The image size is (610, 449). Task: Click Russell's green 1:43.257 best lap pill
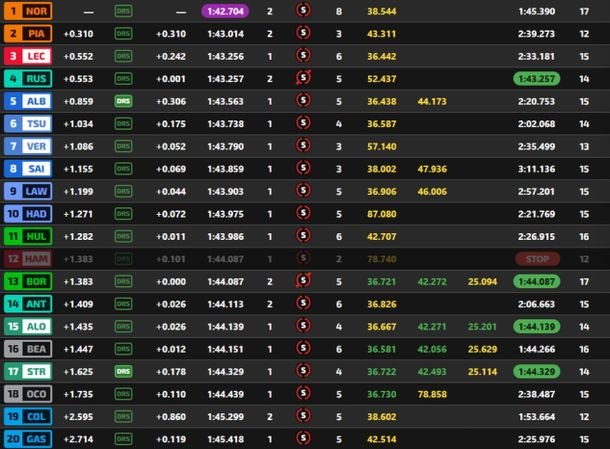537,78
